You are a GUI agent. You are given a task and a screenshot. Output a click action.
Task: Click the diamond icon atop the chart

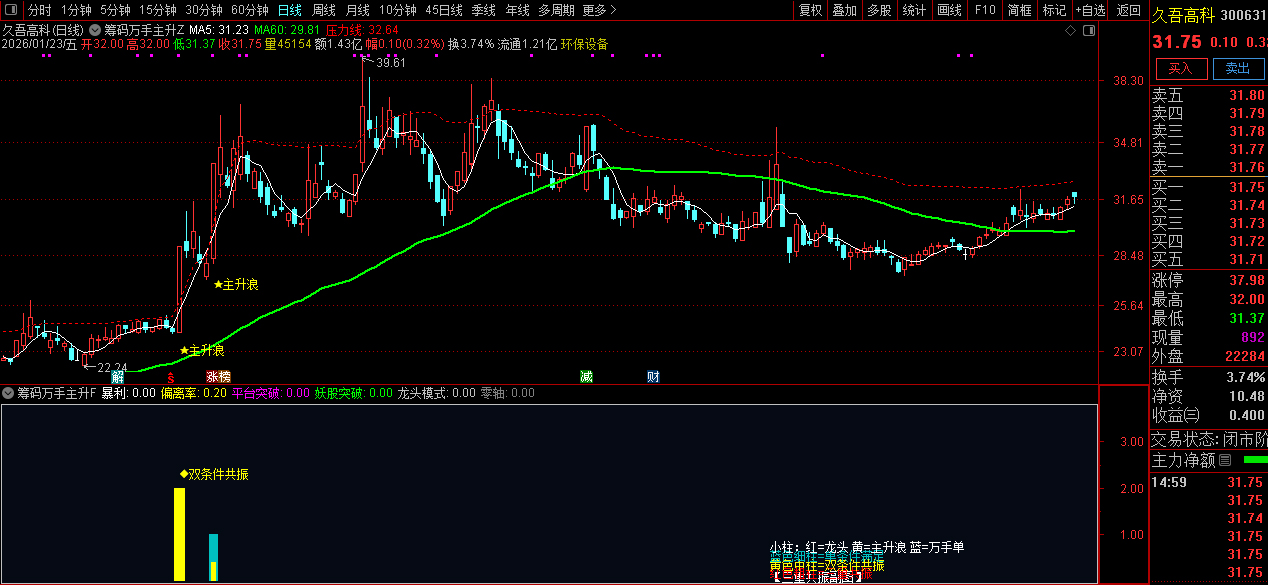[1071, 32]
